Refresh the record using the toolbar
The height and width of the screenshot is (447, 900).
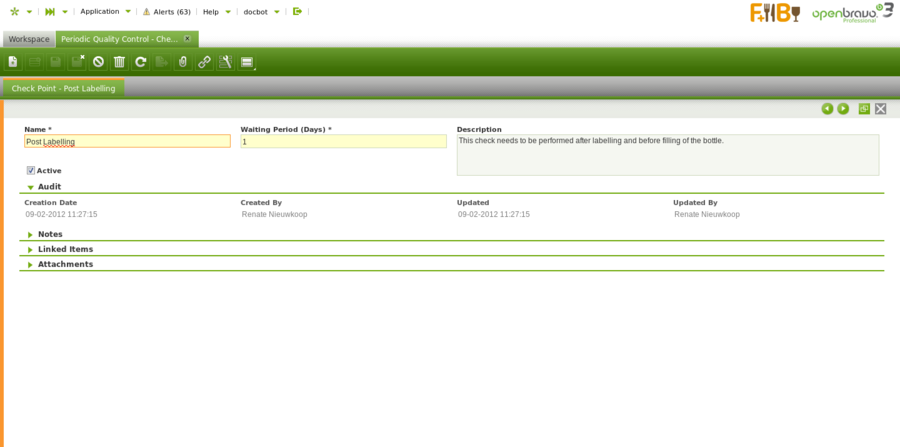click(x=141, y=62)
